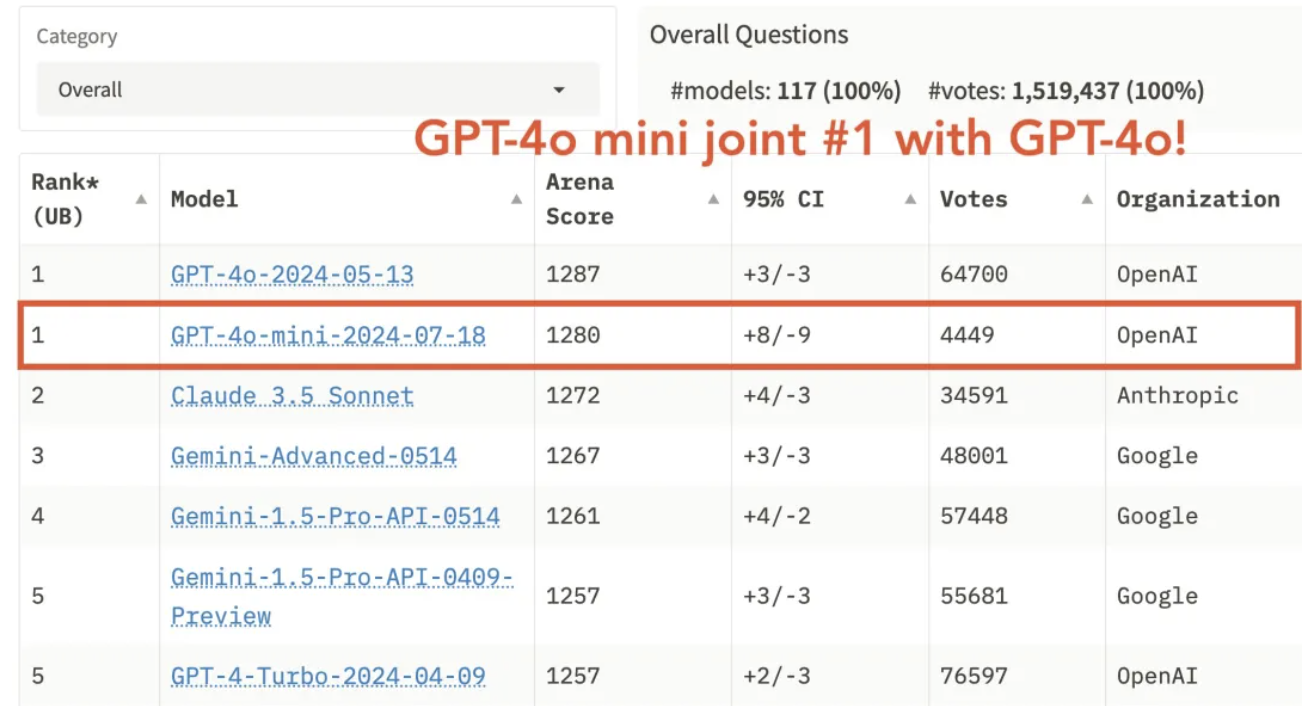
Task: Sort by Model column arrow icon
Action: pos(516,199)
